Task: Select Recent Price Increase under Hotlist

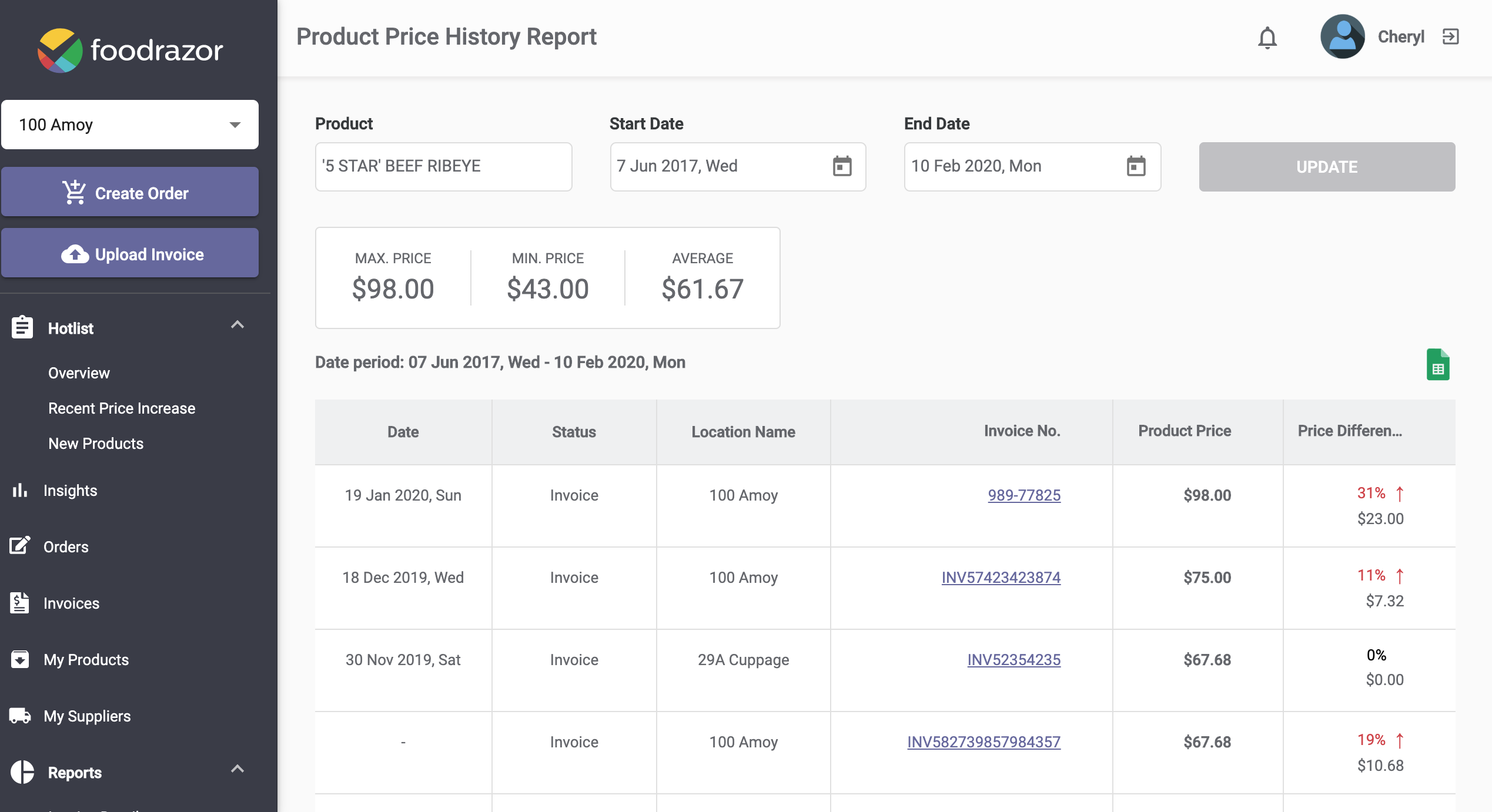Action: pyautogui.click(x=122, y=408)
